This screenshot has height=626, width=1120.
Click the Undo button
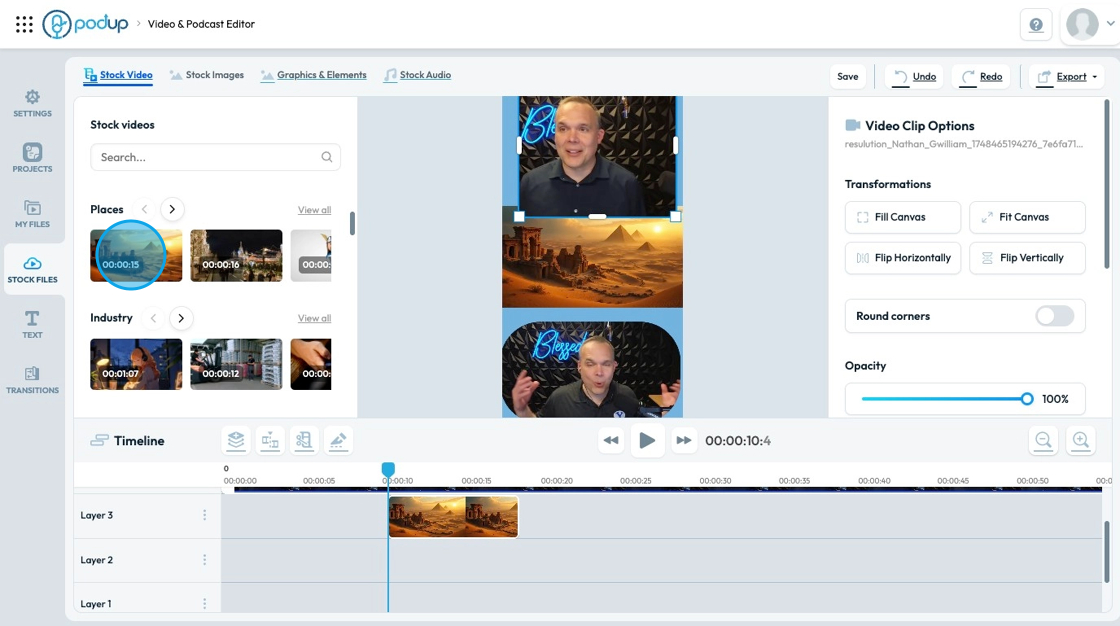point(914,76)
